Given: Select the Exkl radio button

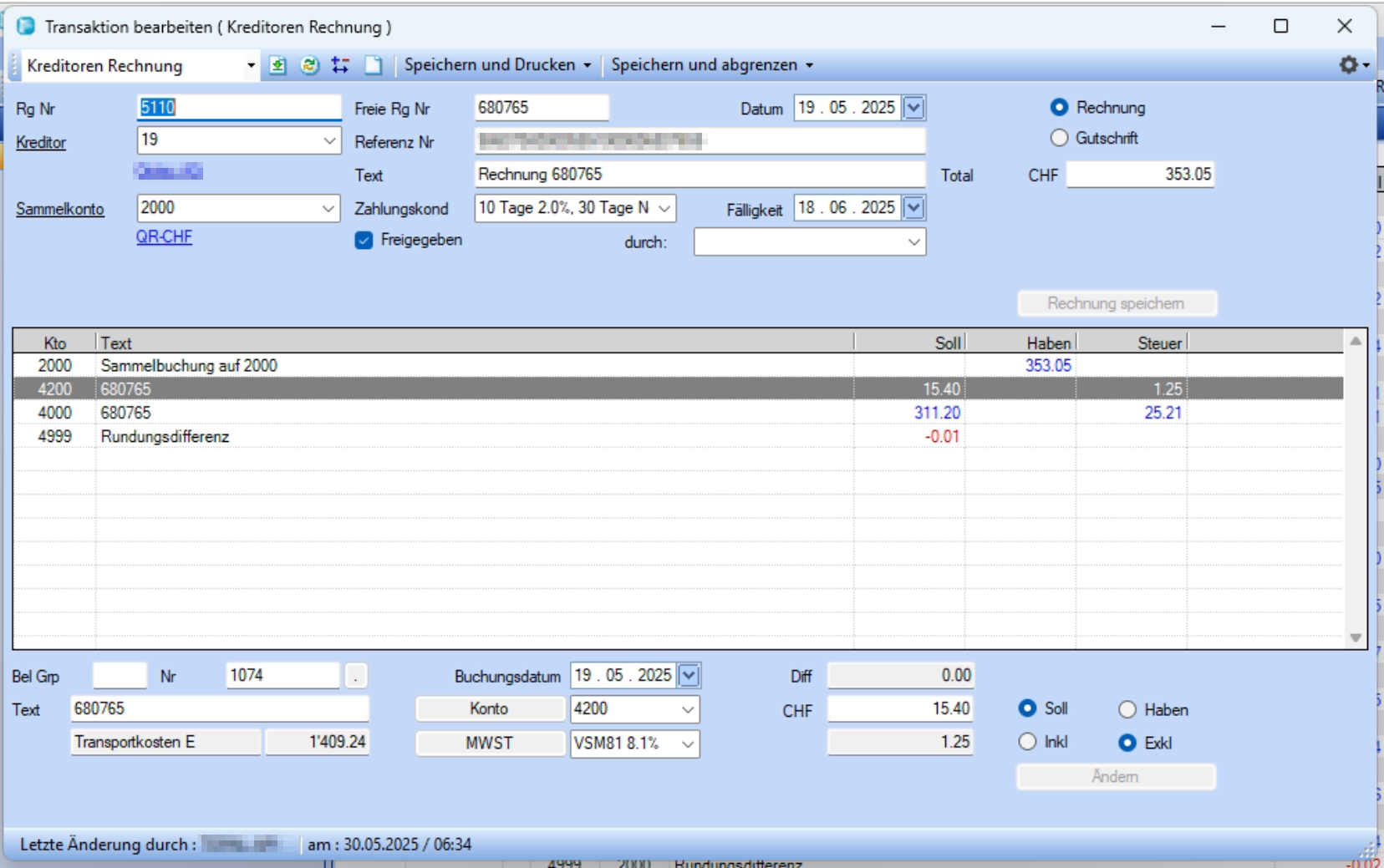Looking at the screenshot, I should [x=1127, y=743].
